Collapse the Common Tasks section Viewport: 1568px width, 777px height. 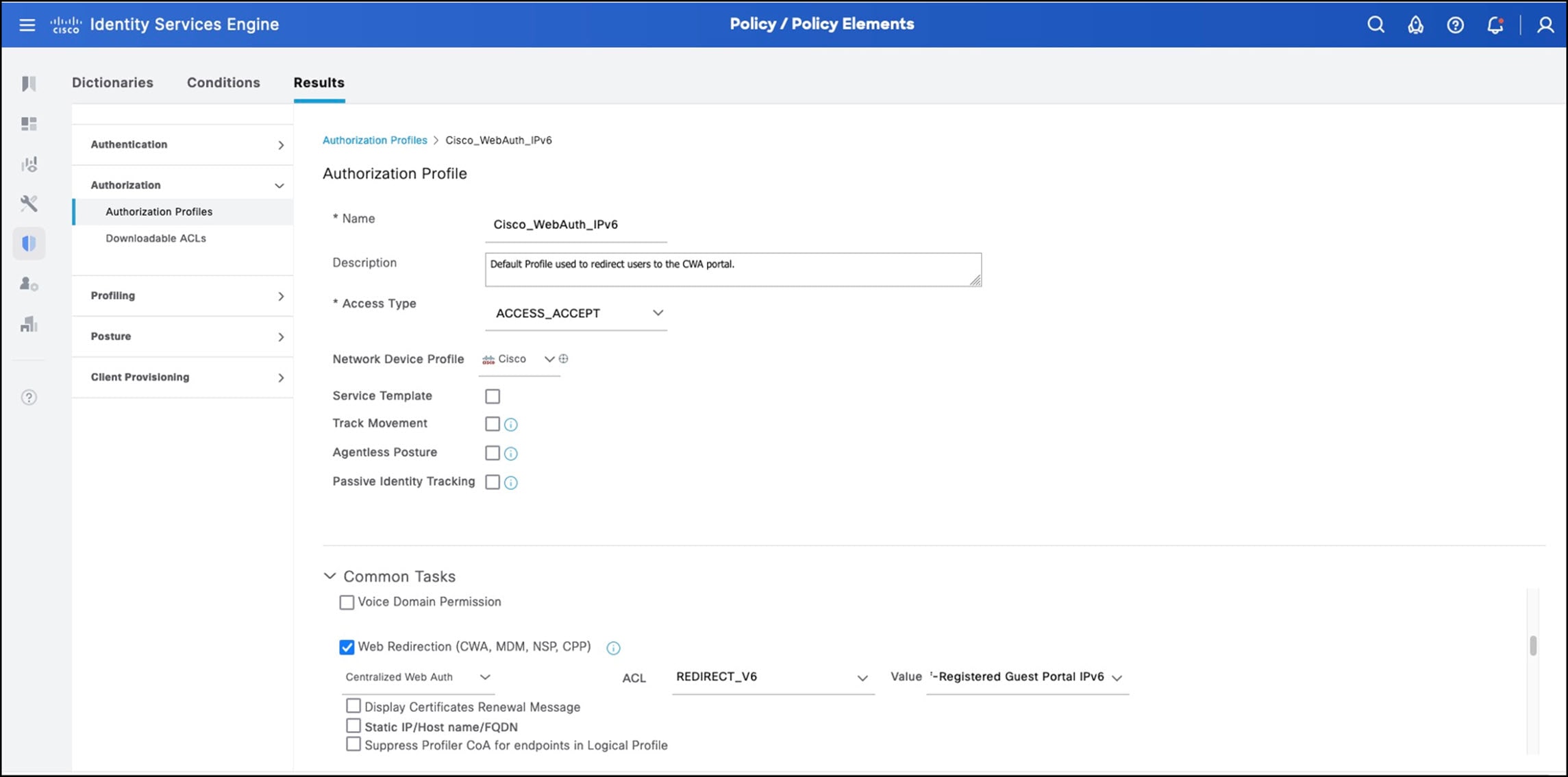tap(330, 576)
